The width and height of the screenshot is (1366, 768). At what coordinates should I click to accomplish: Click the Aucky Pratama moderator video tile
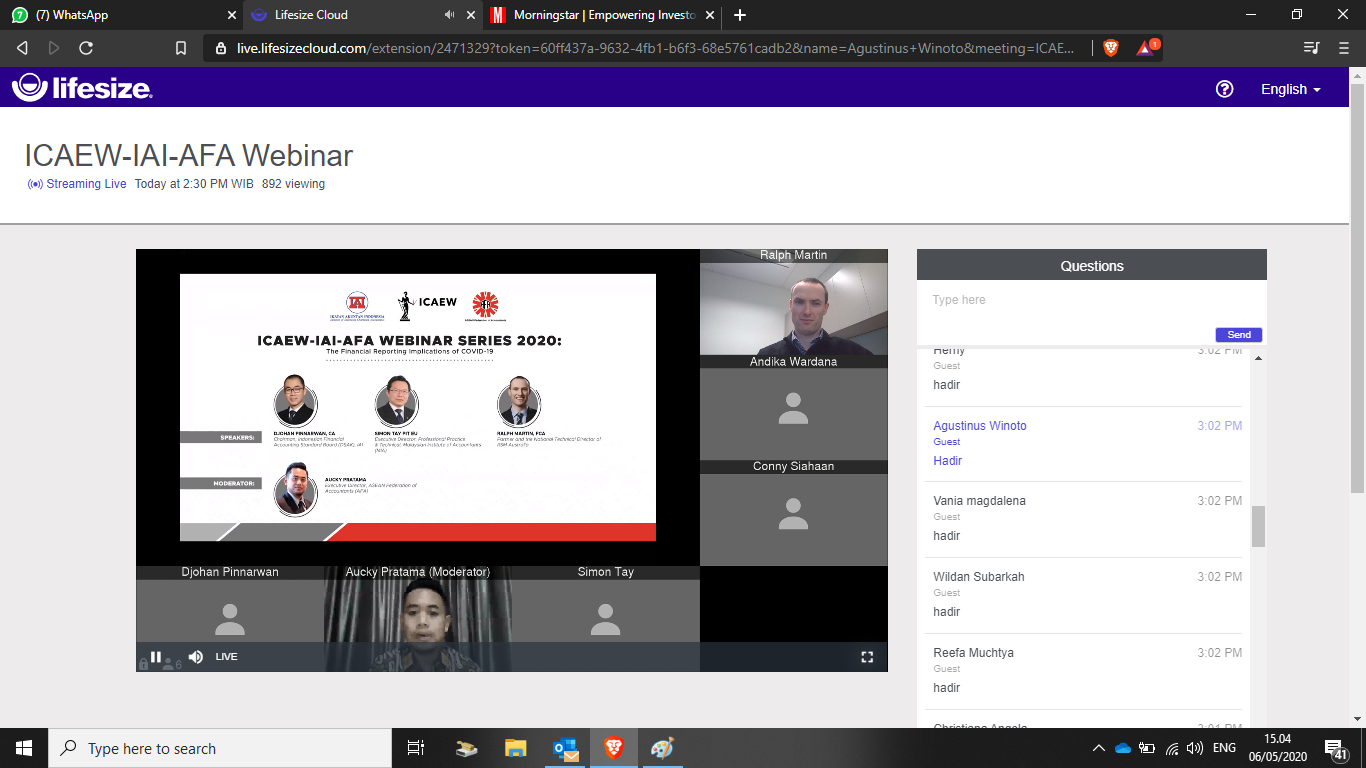click(418, 620)
